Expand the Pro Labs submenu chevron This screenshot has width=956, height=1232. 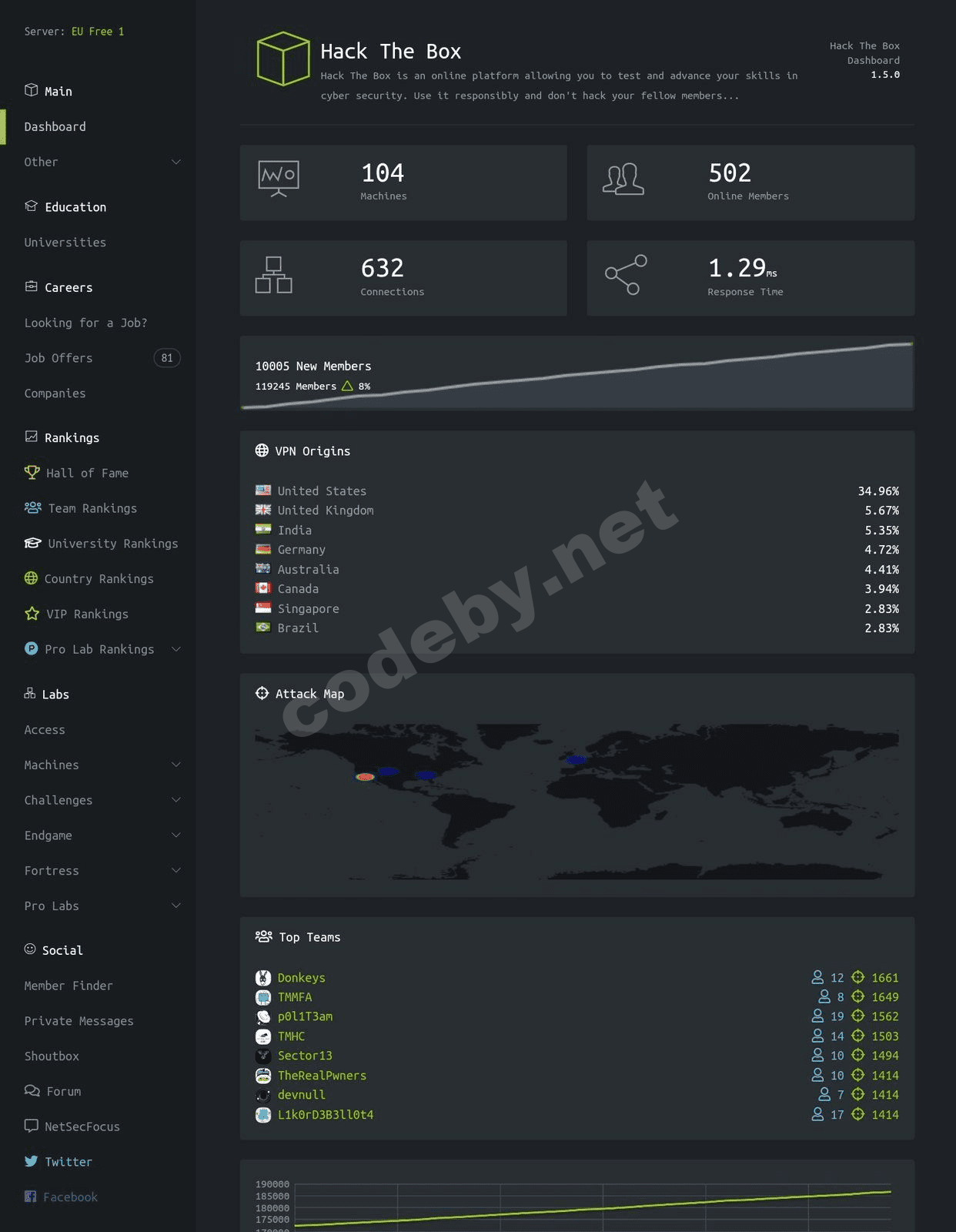175,906
